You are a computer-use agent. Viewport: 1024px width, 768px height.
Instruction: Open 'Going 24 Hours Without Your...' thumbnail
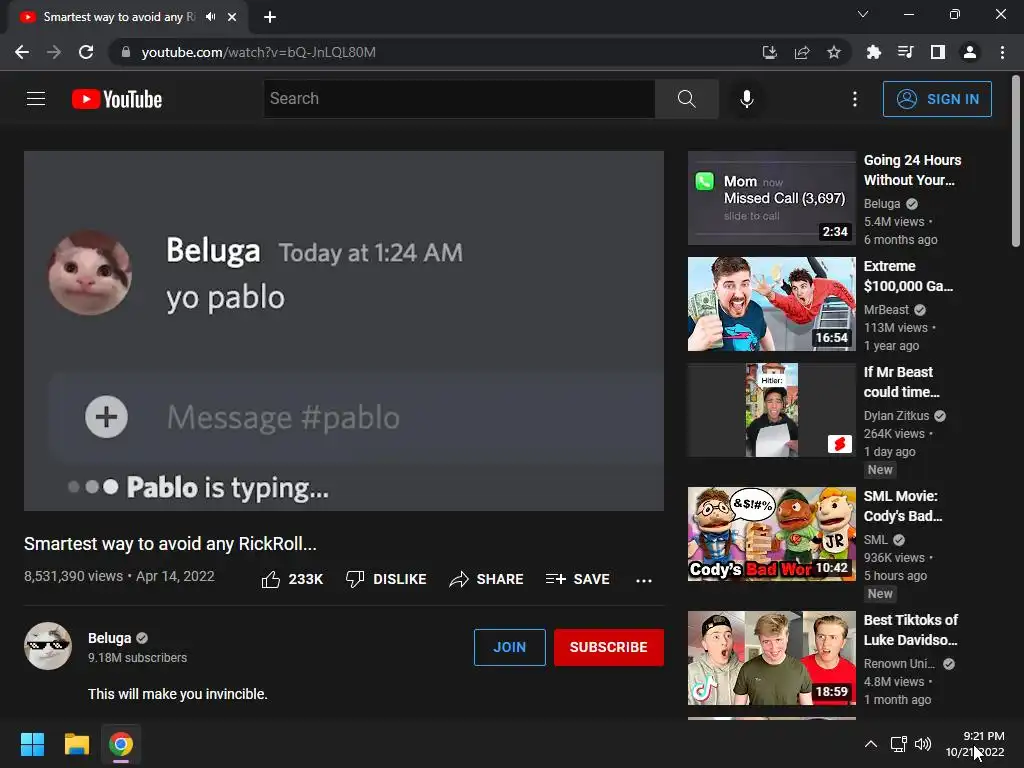coord(771,198)
